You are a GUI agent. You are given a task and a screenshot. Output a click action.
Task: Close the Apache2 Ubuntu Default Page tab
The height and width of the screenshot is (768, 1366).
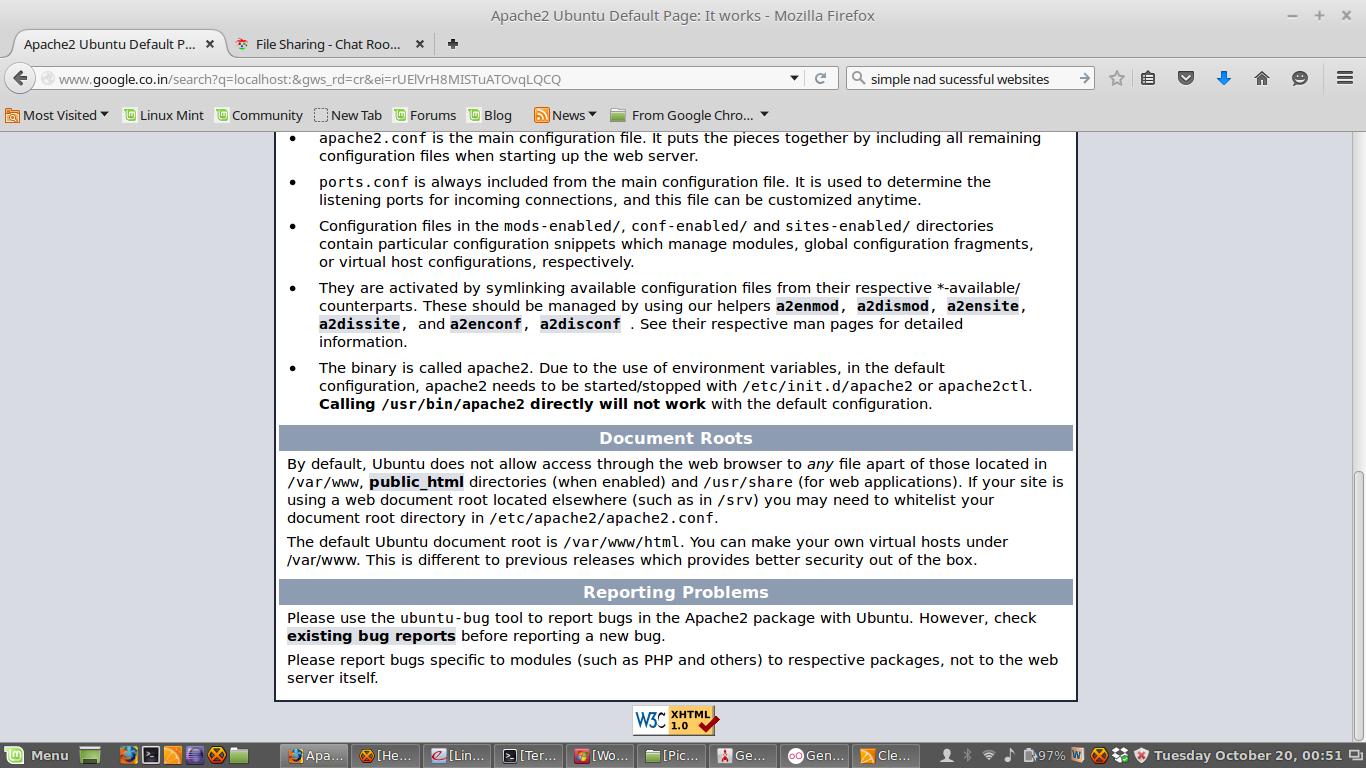click(210, 44)
